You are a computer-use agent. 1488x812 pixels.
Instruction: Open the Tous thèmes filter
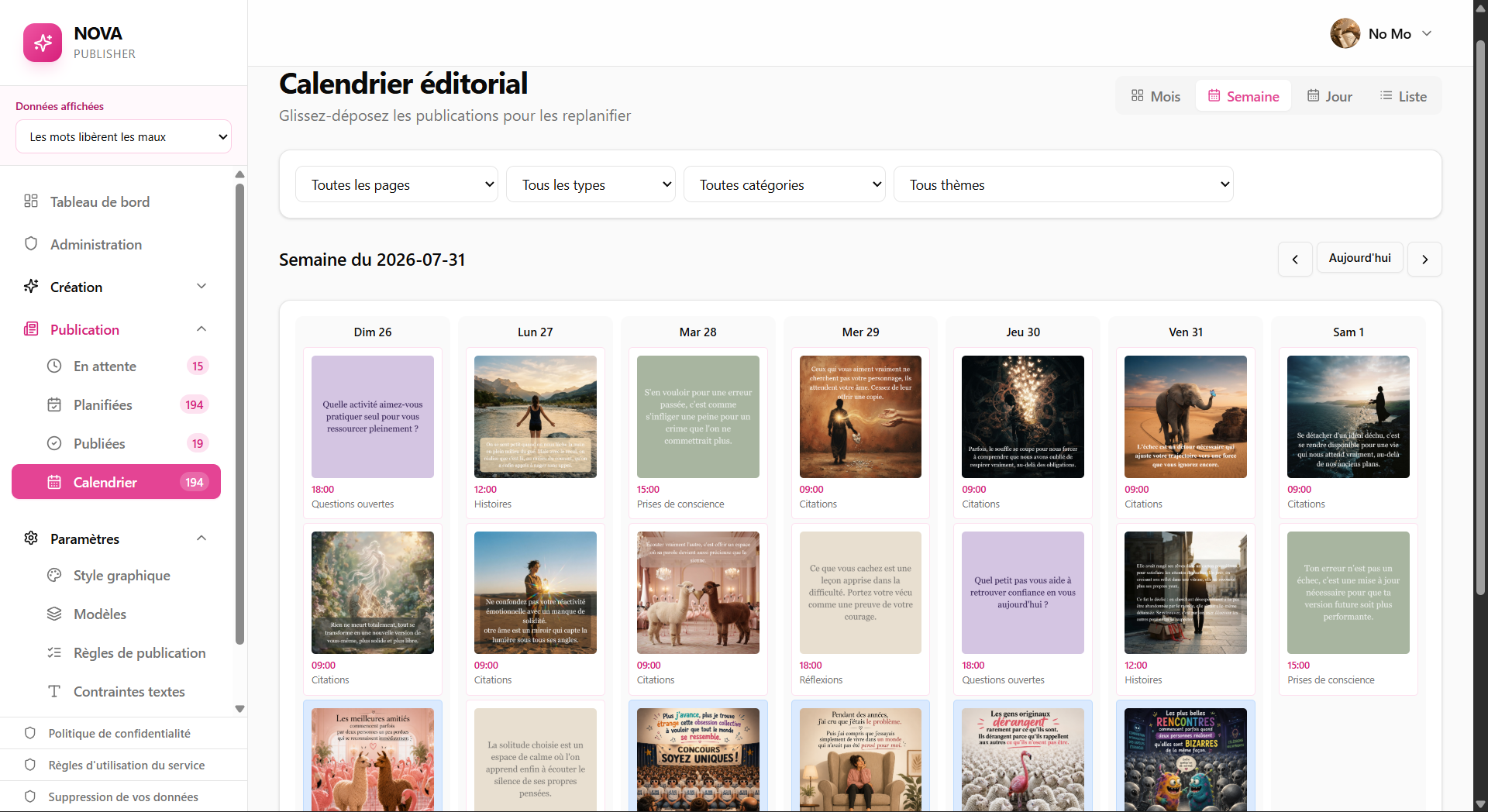point(1063,184)
